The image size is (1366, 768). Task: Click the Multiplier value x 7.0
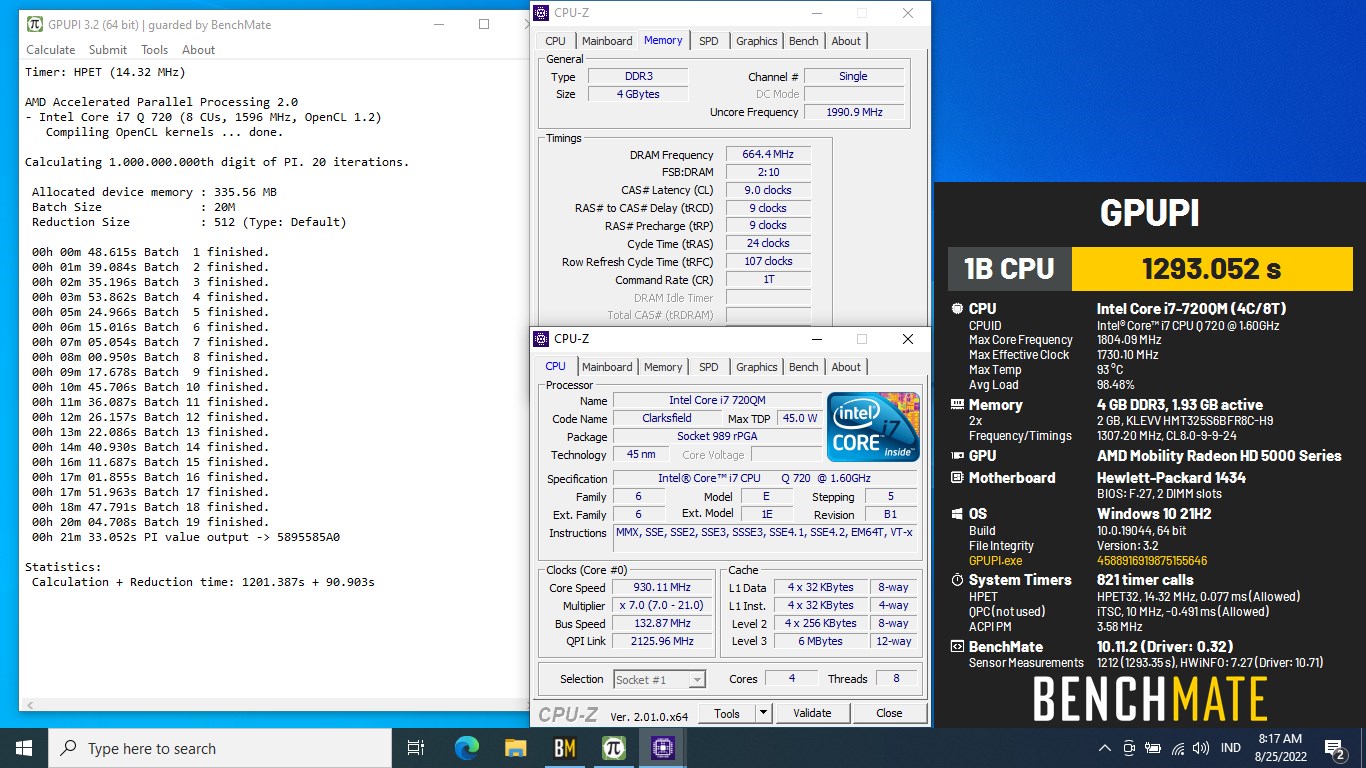662,606
